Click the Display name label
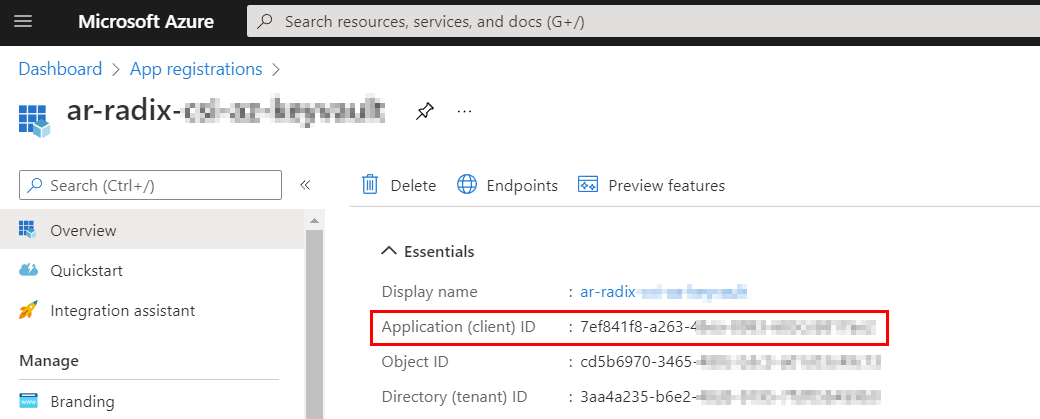 coord(429,292)
